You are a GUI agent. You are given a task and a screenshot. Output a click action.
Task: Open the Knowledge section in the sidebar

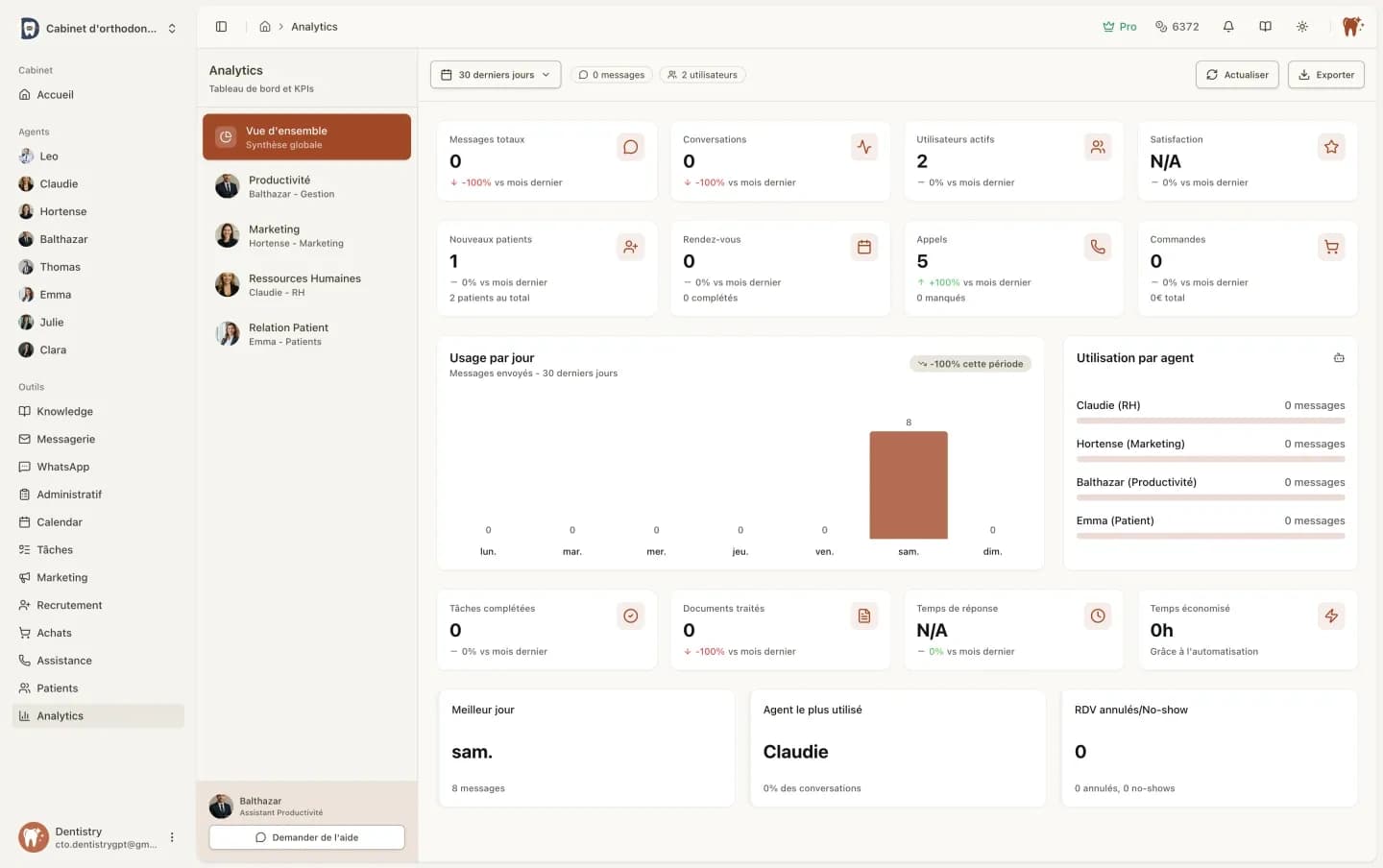point(64,411)
